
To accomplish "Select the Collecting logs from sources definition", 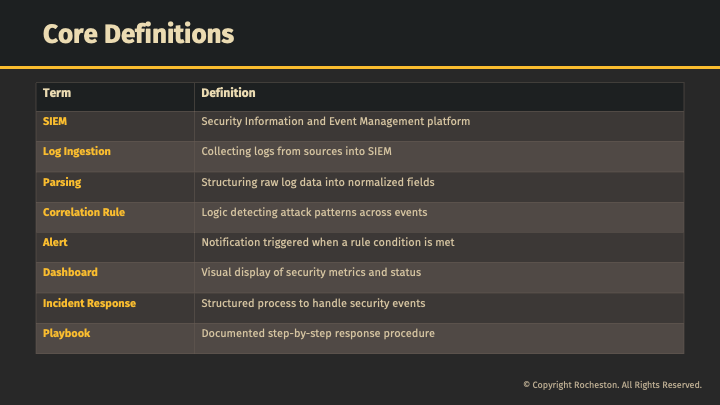I will point(296,152).
